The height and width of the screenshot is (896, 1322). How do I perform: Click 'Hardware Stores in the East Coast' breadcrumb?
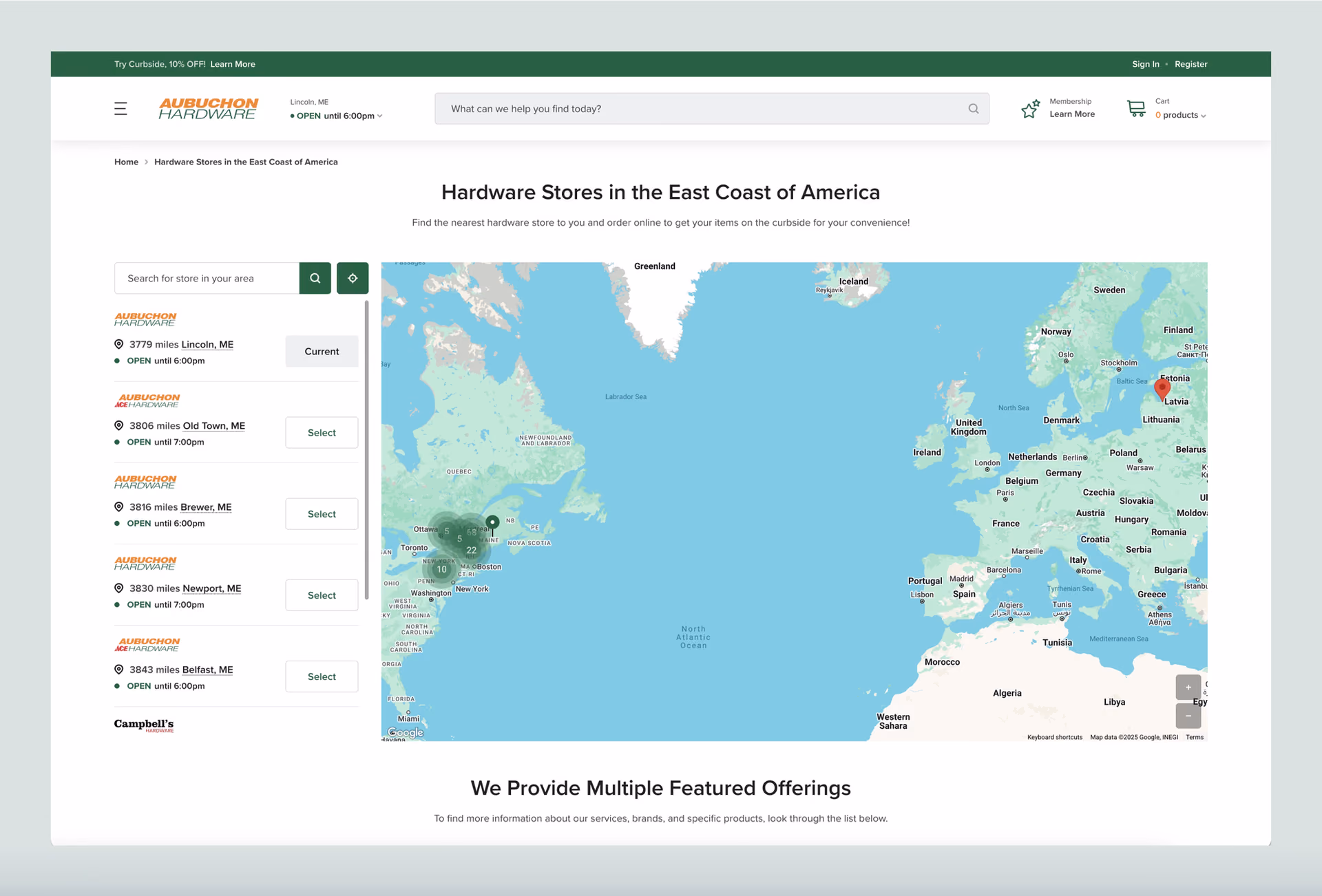pos(246,162)
